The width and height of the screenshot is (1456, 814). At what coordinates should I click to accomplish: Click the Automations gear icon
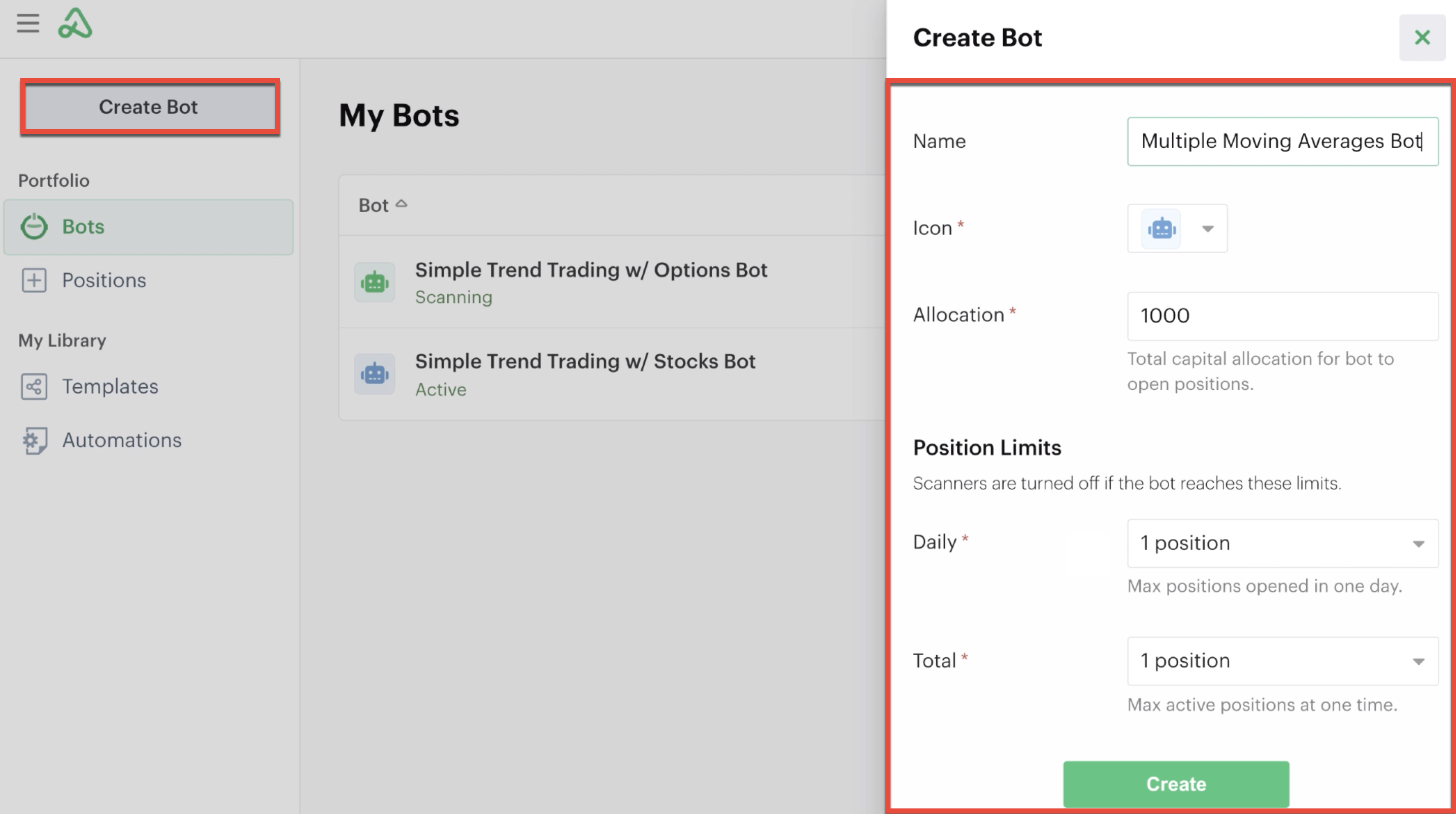(x=34, y=440)
